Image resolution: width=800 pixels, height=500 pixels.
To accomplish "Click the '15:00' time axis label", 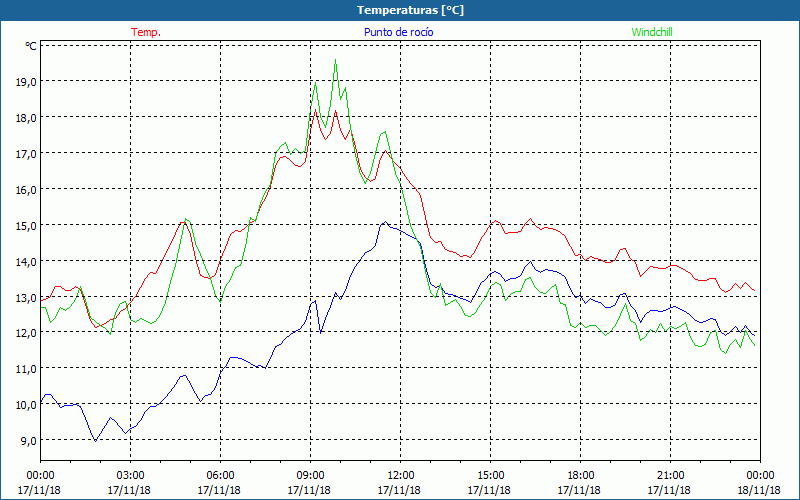I will click(490, 476).
